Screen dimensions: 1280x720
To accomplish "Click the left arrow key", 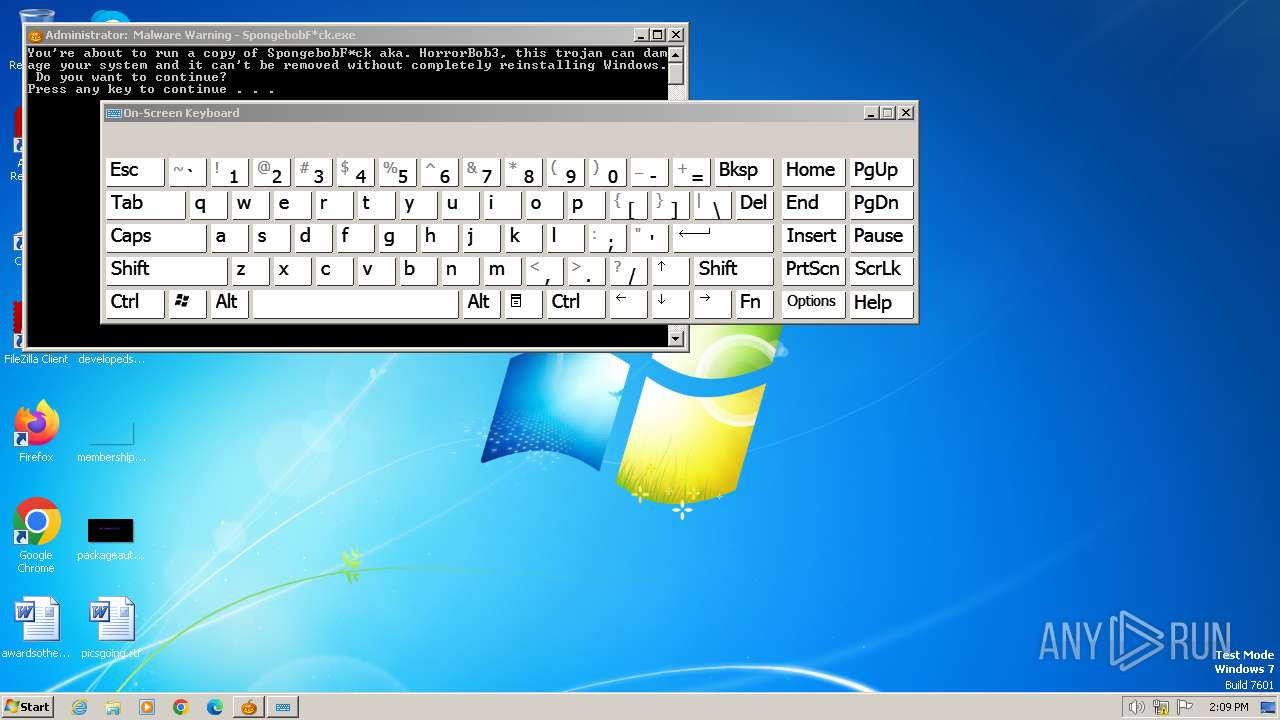I will [628, 303].
